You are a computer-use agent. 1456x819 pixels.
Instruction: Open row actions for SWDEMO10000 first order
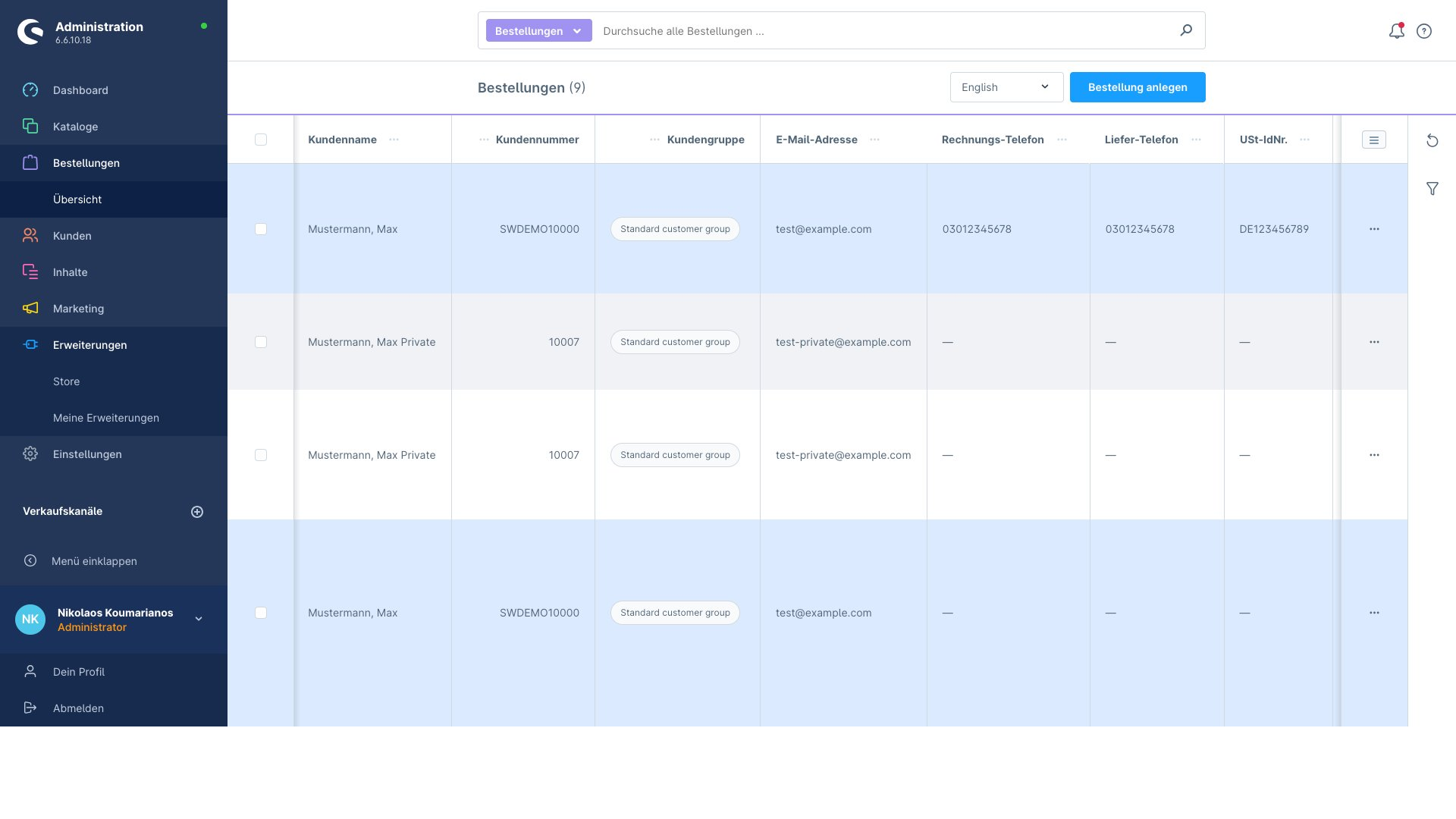(1374, 229)
